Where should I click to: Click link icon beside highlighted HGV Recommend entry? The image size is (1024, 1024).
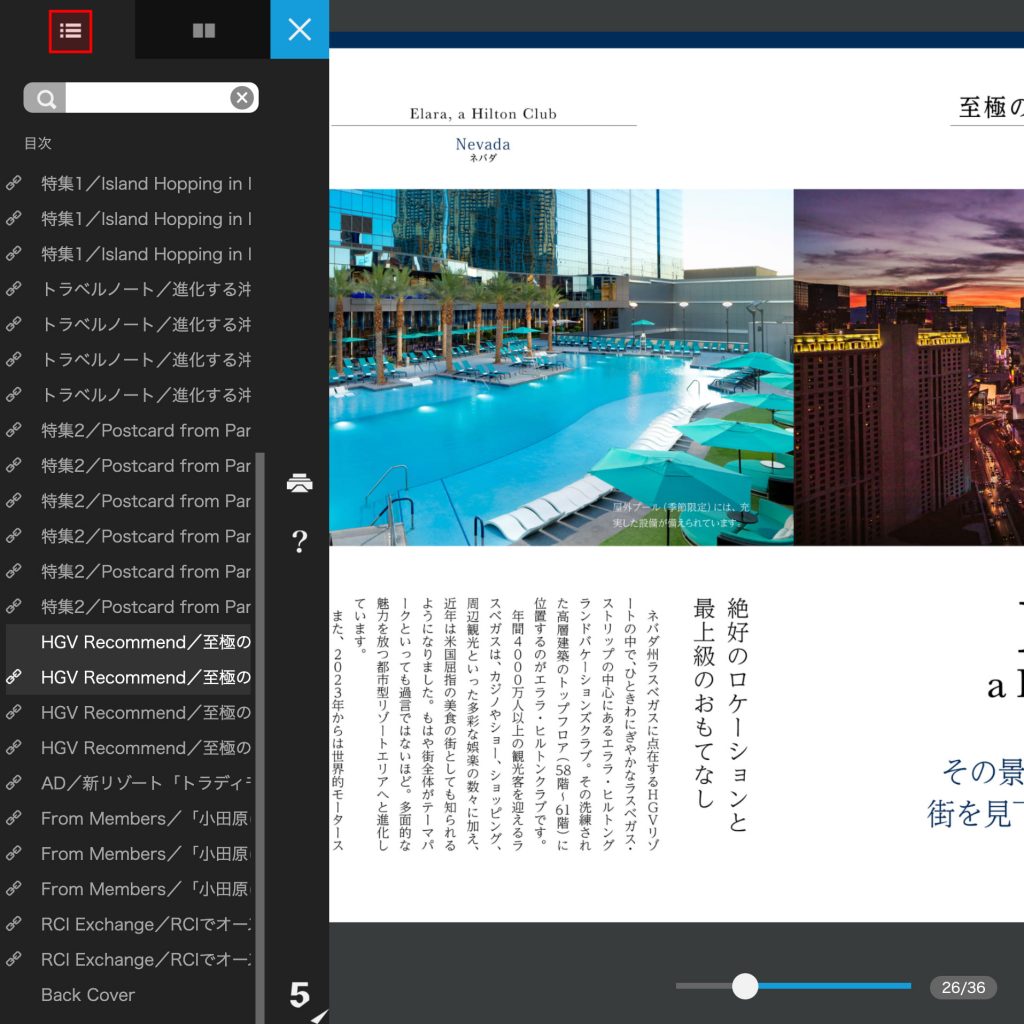14,677
